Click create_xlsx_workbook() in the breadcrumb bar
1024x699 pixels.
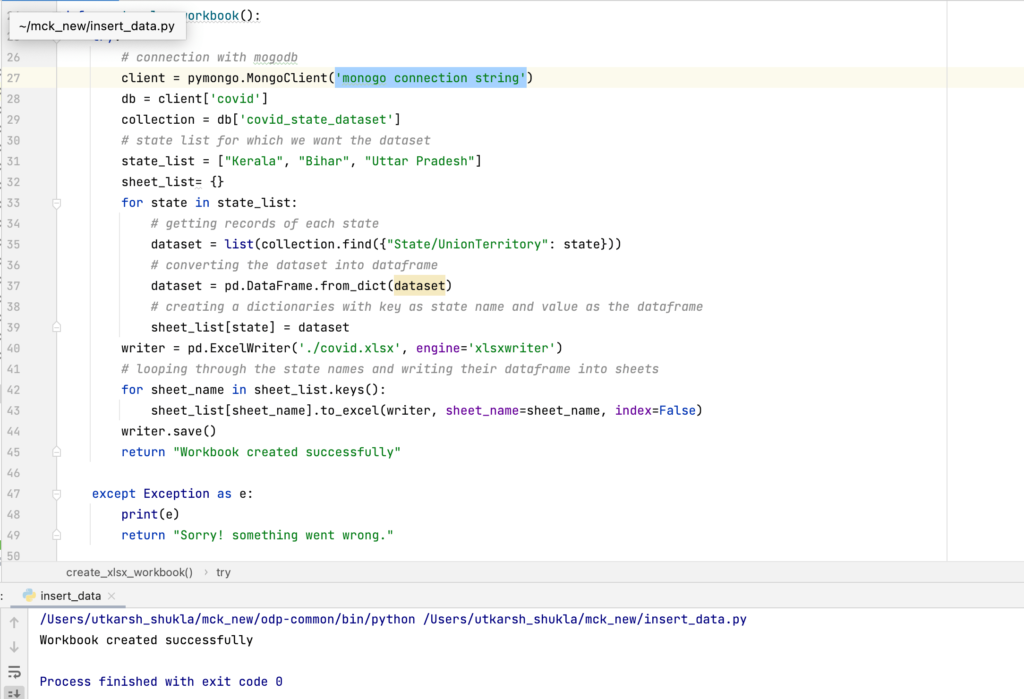[129, 572]
